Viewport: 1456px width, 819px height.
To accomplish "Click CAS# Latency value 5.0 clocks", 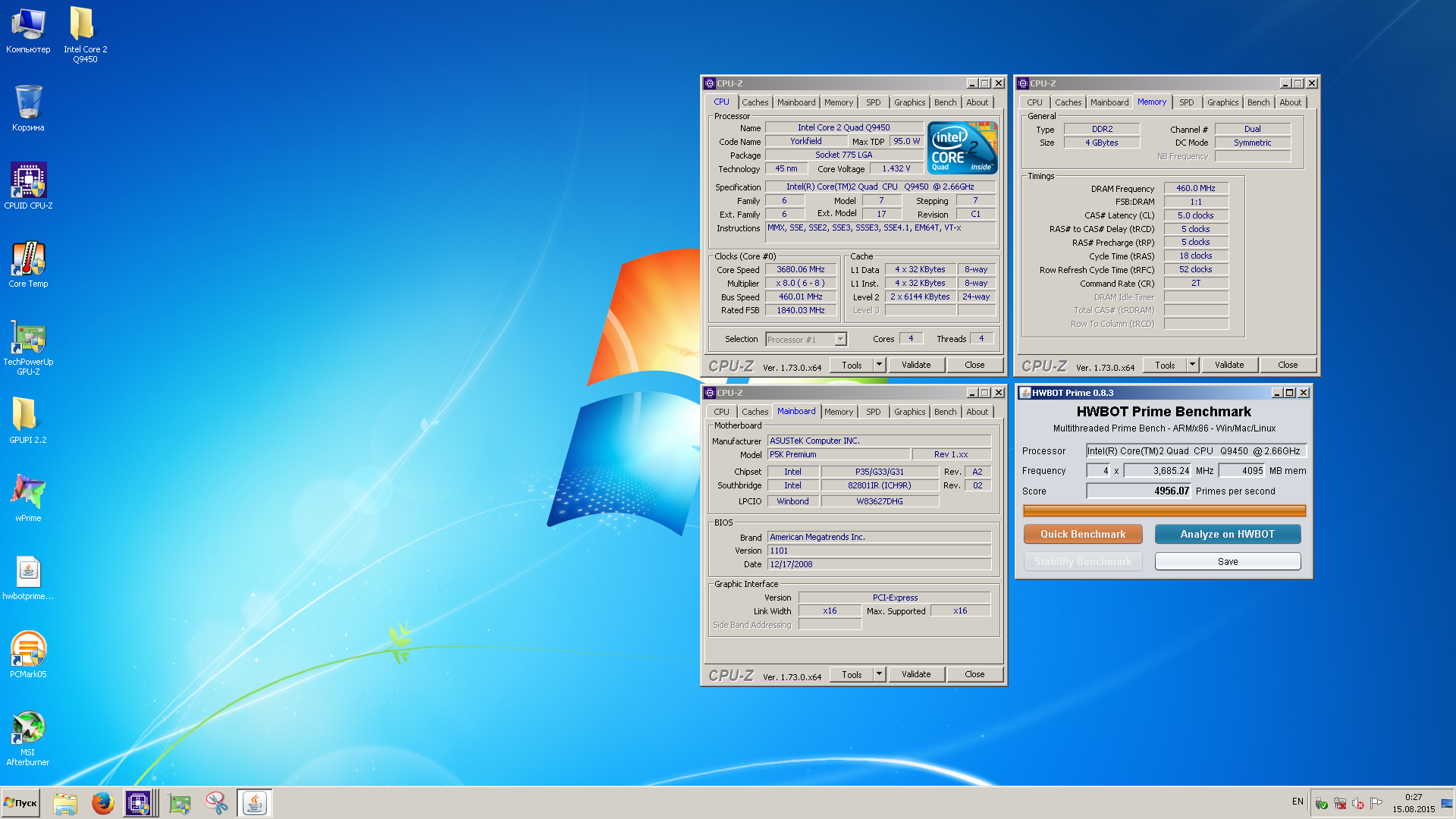I will coord(1195,215).
